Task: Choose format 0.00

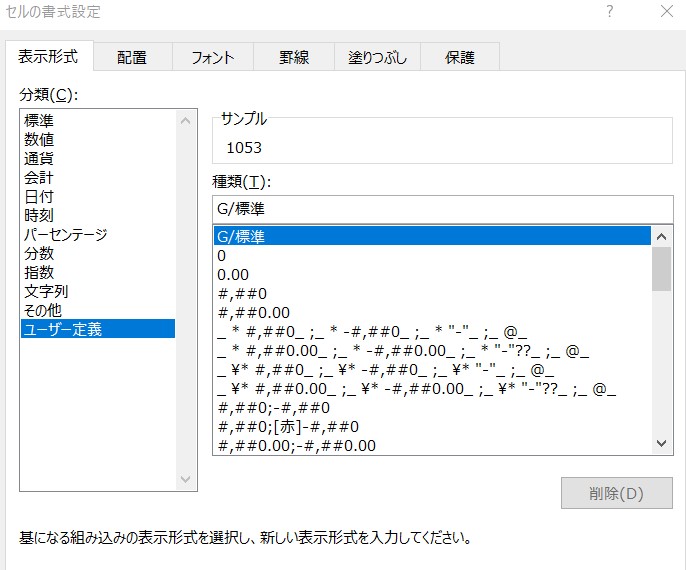Action: (432, 275)
